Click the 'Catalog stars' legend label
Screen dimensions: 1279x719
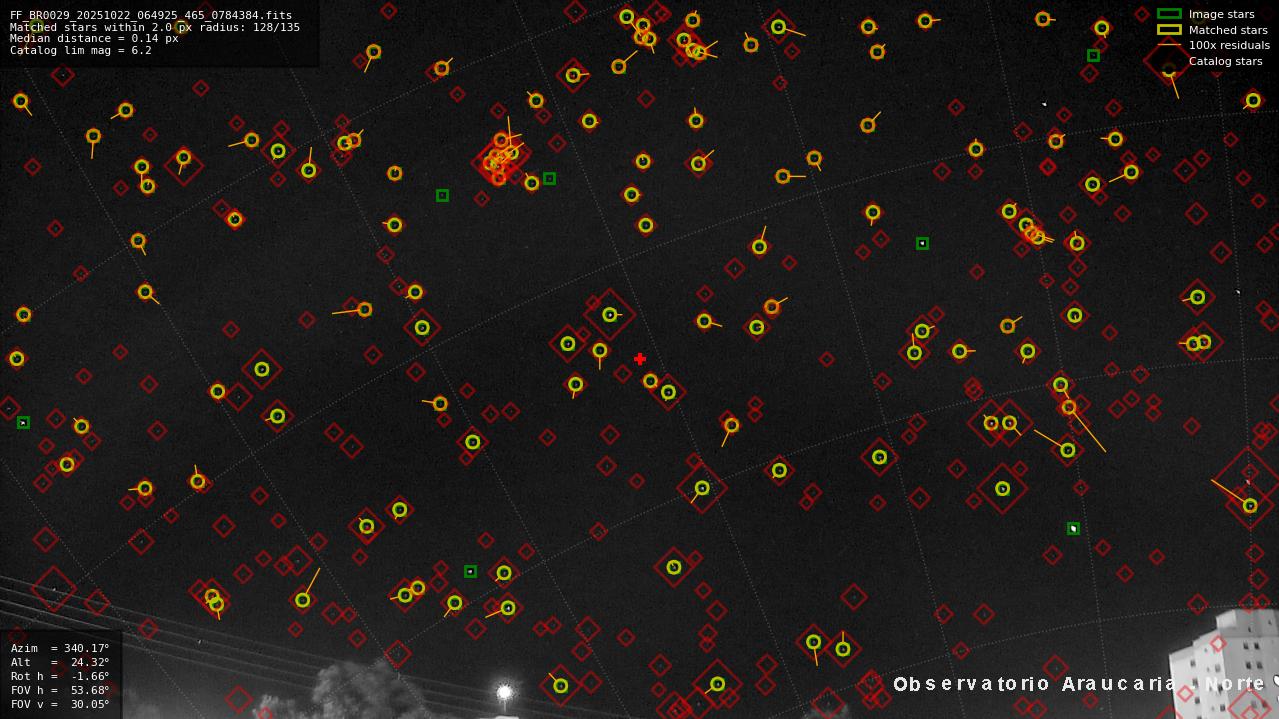1225,61
